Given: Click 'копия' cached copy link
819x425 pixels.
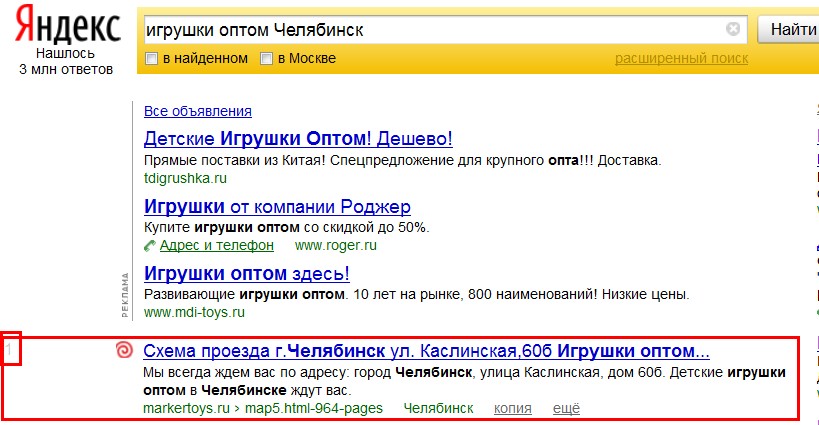Looking at the screenshot, I should pos(513,408).
